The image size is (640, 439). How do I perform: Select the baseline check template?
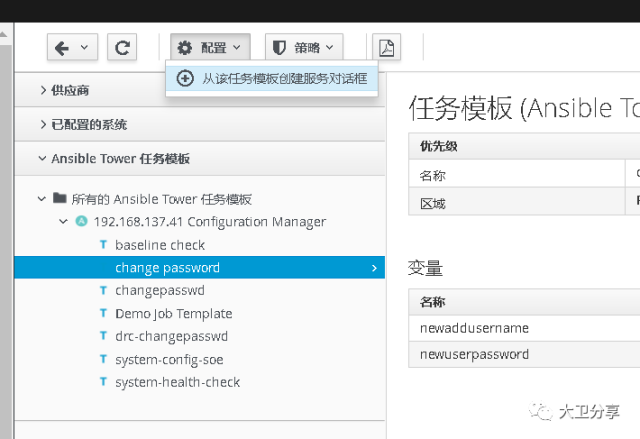[x=160, y=245]
